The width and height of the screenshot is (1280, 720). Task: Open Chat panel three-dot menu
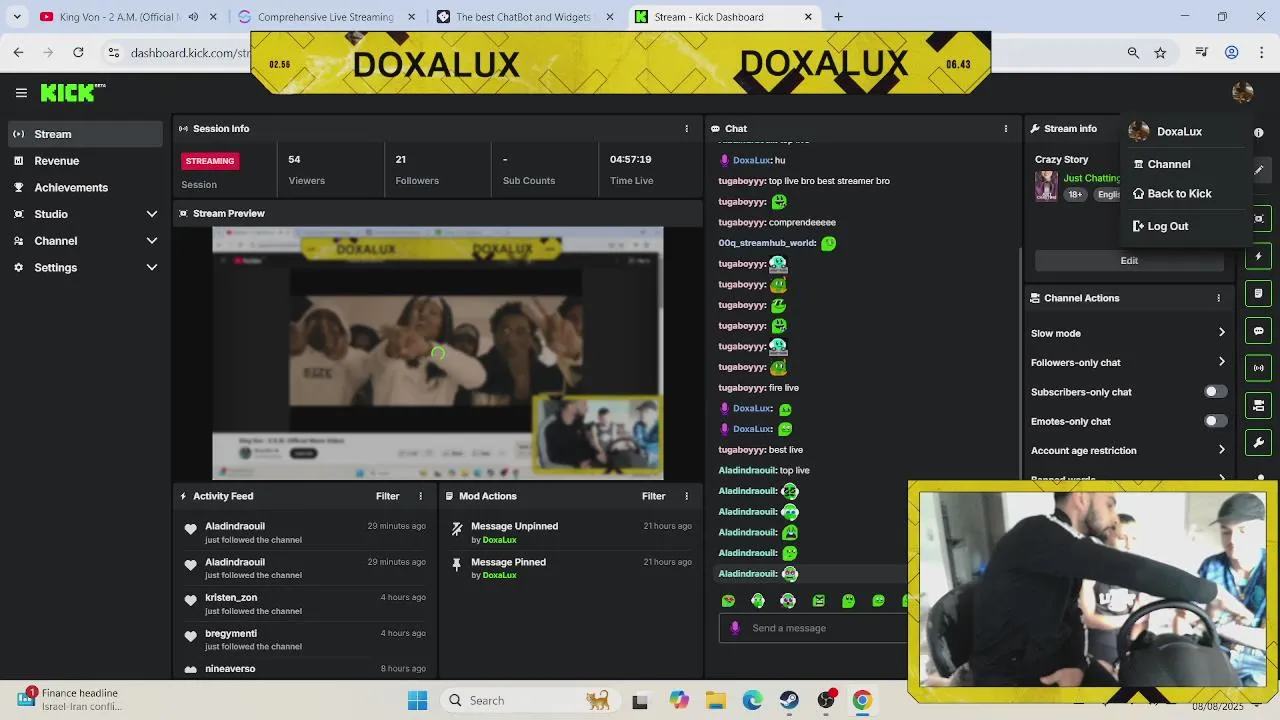[1006, 129]
